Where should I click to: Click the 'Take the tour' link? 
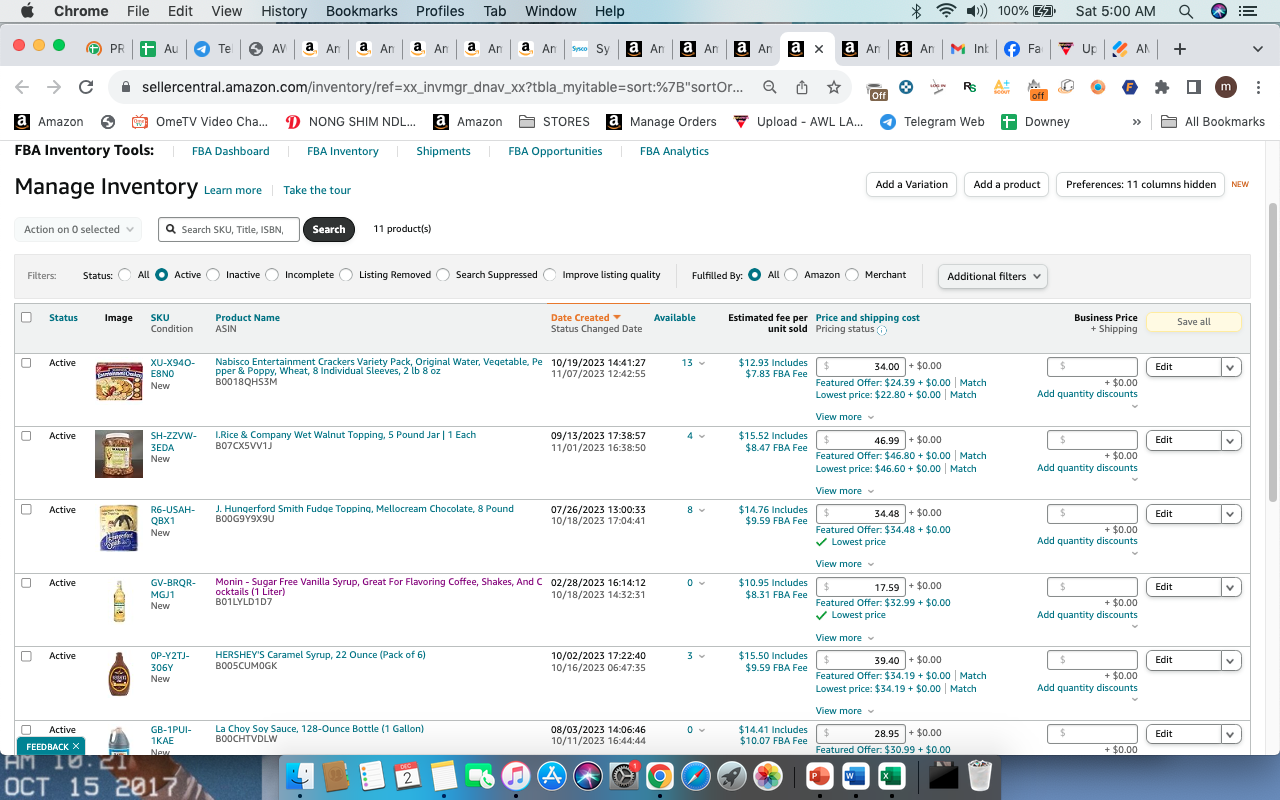pyautogui.click(x=317, y=190)
